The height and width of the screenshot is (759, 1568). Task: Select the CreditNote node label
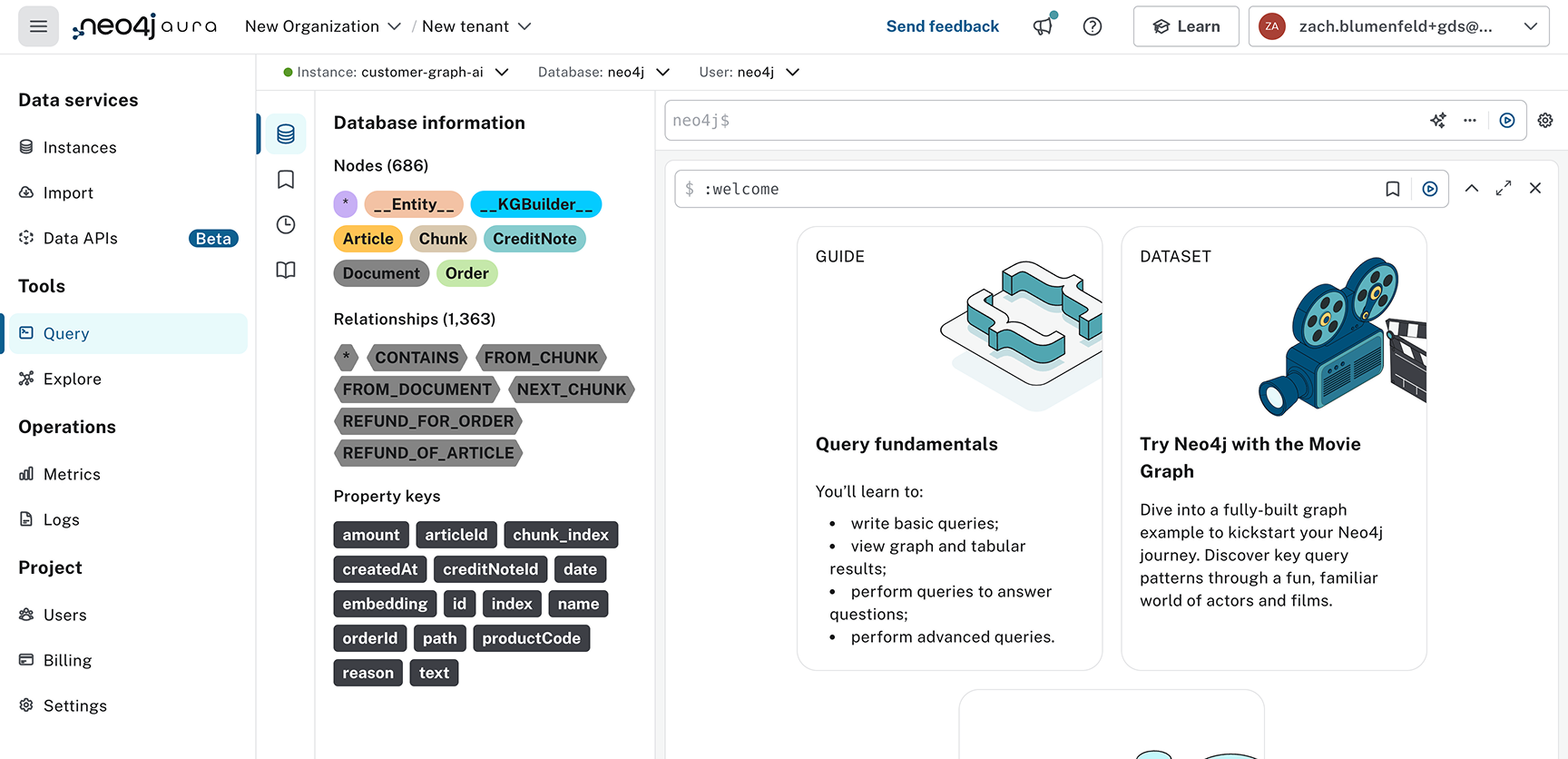click(534, 239)
